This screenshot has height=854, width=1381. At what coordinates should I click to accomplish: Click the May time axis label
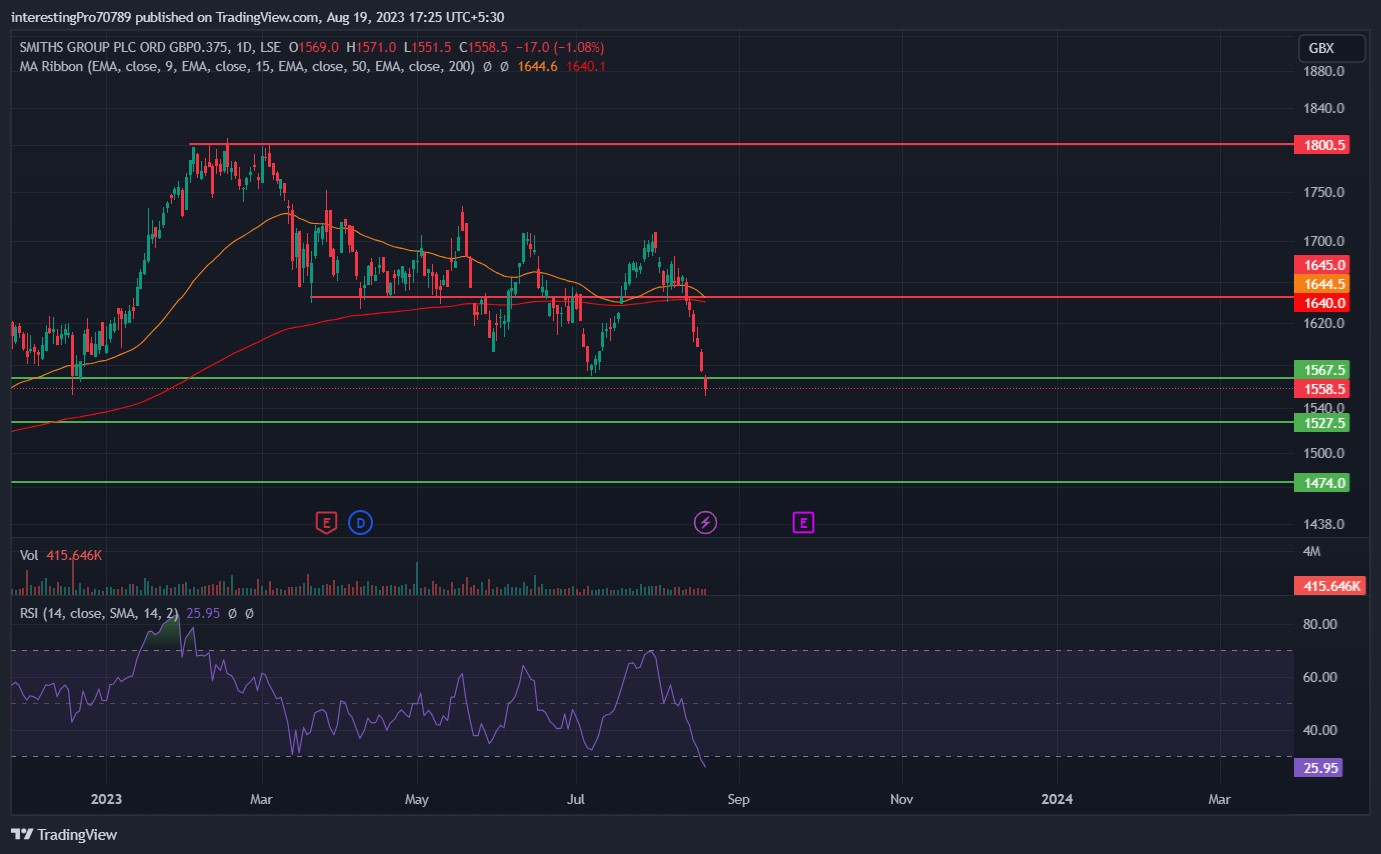(x=417, y=799)
